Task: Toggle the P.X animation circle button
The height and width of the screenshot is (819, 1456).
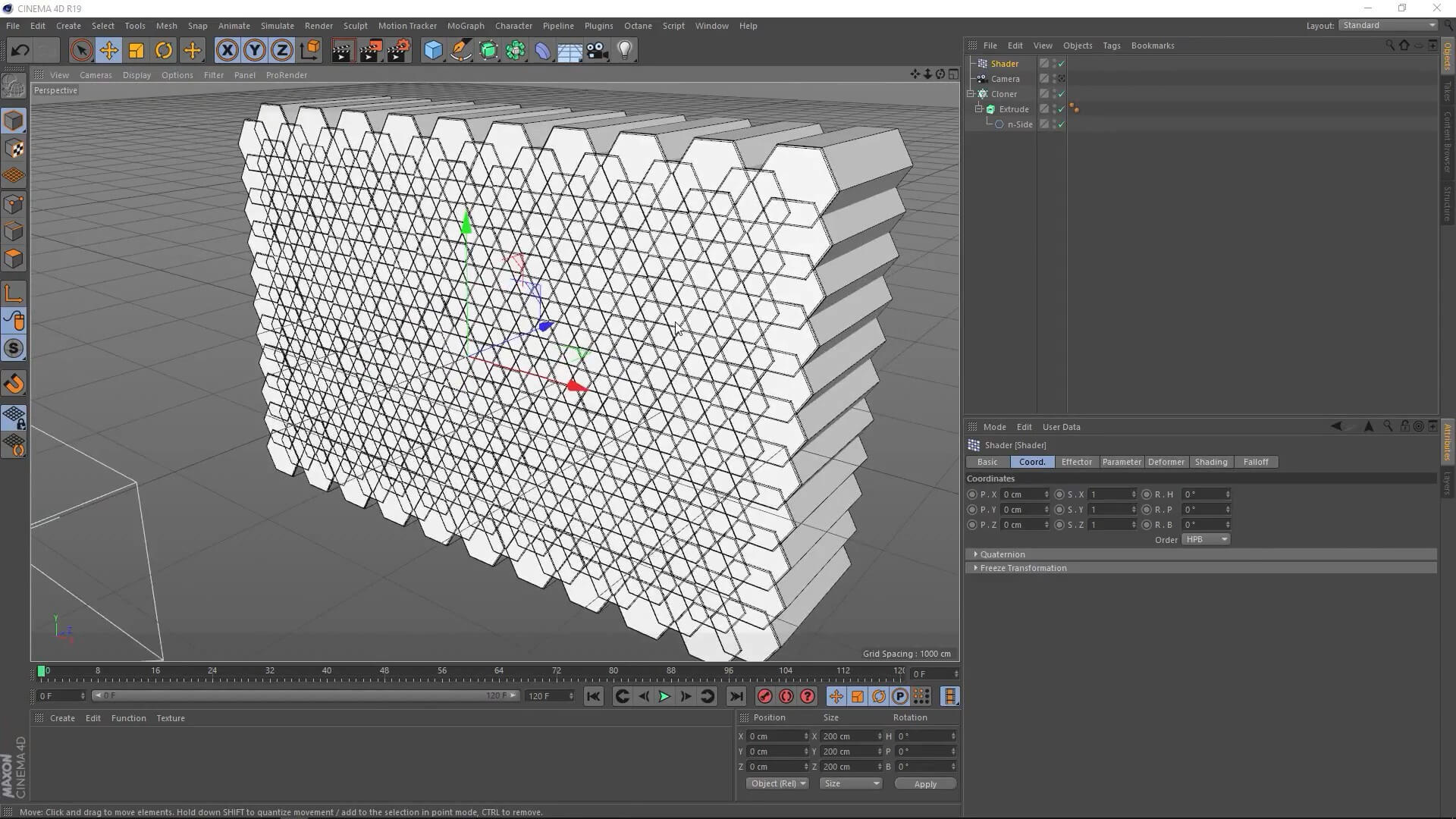Action: [972, 494]
